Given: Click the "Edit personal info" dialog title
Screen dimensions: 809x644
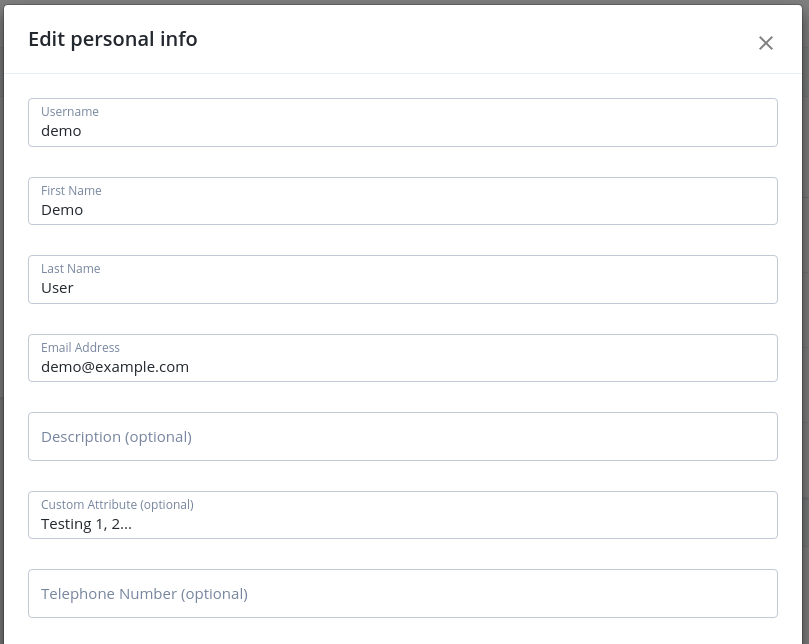Looking at the screenshot, I should pyautogui.click(x=113, y=39).
